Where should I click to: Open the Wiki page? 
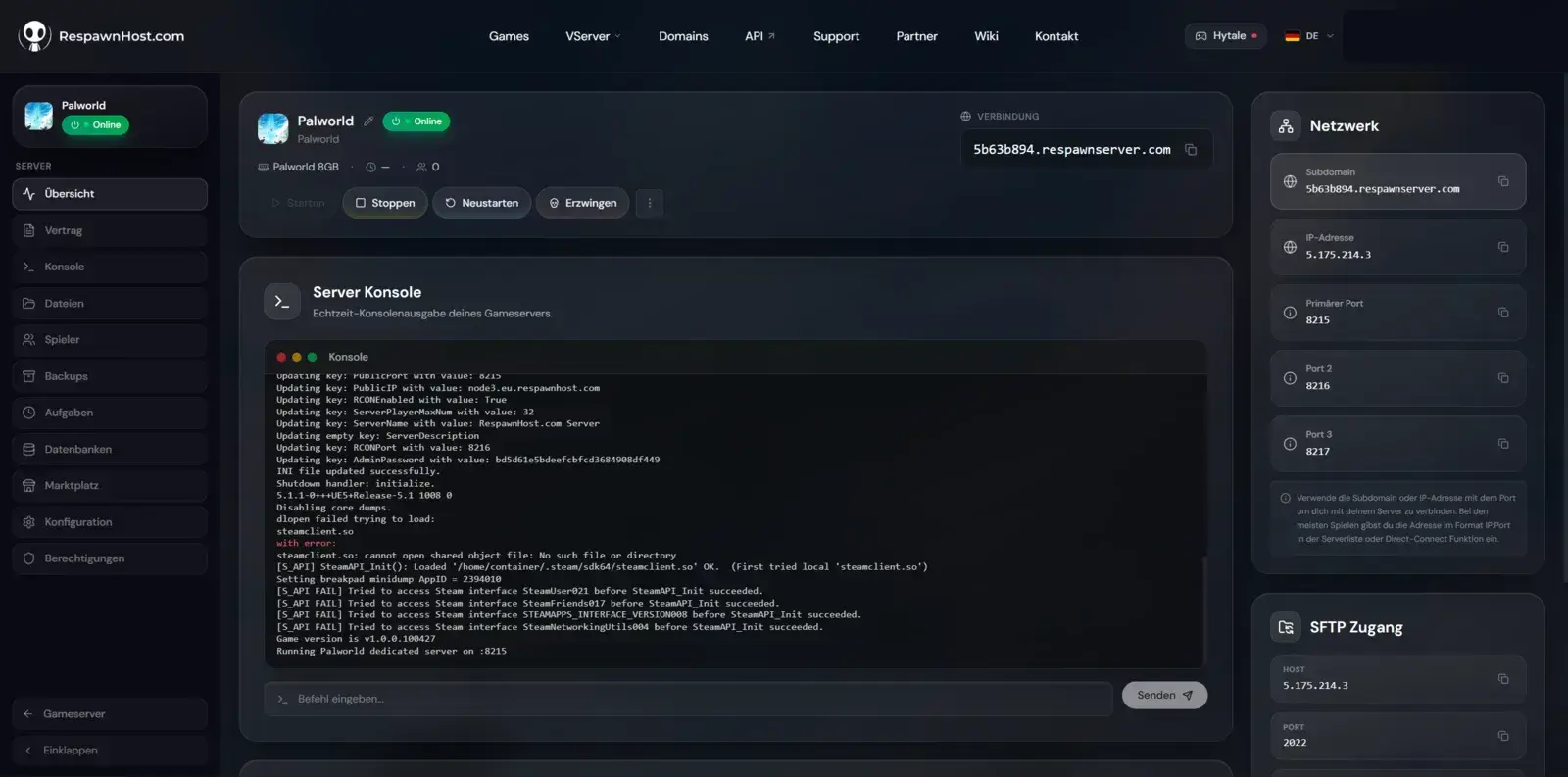986,36
